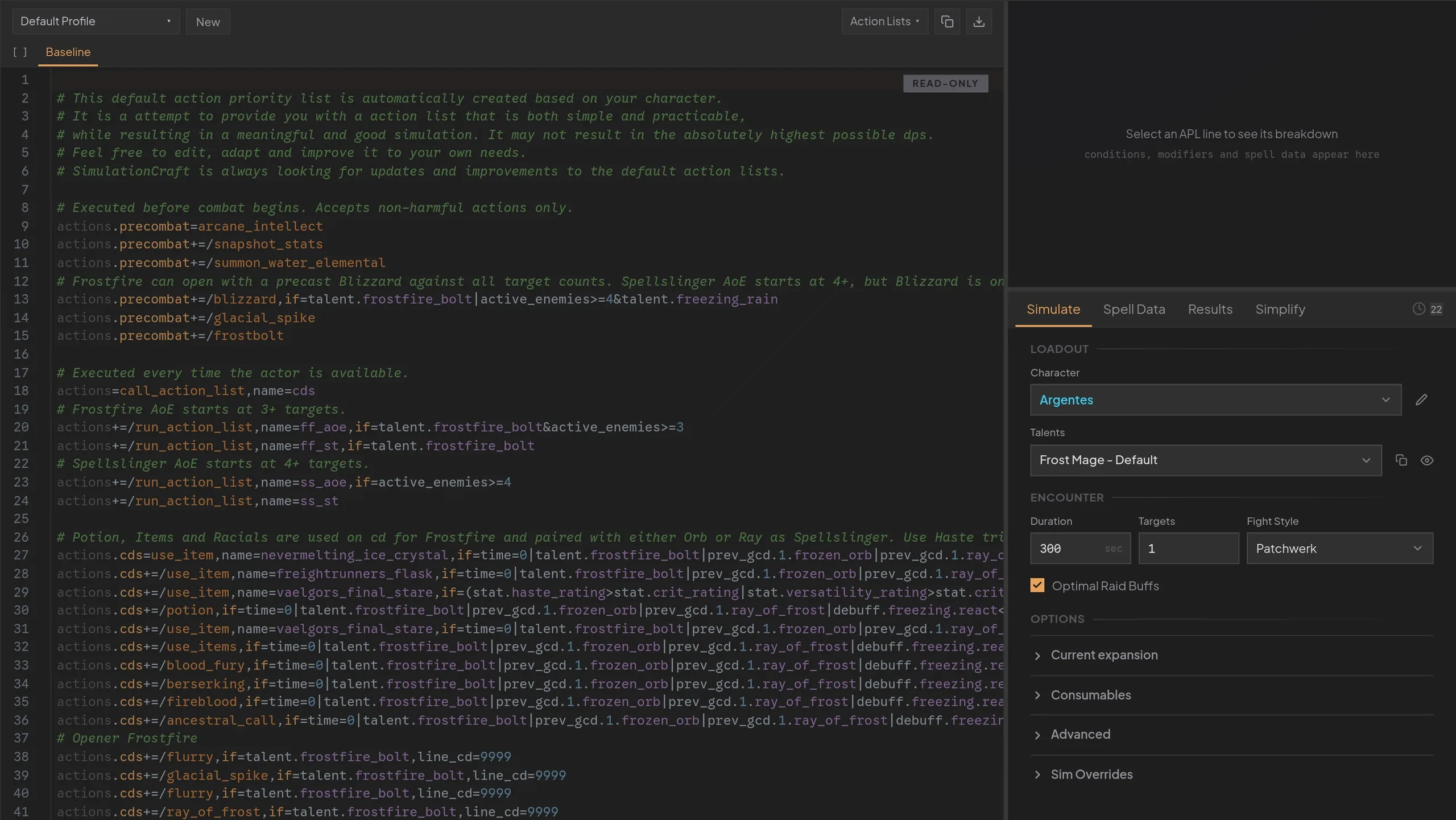This screenshot has height=820, width=1456.
Task: Click the New profile button
Action: (208, 22)
